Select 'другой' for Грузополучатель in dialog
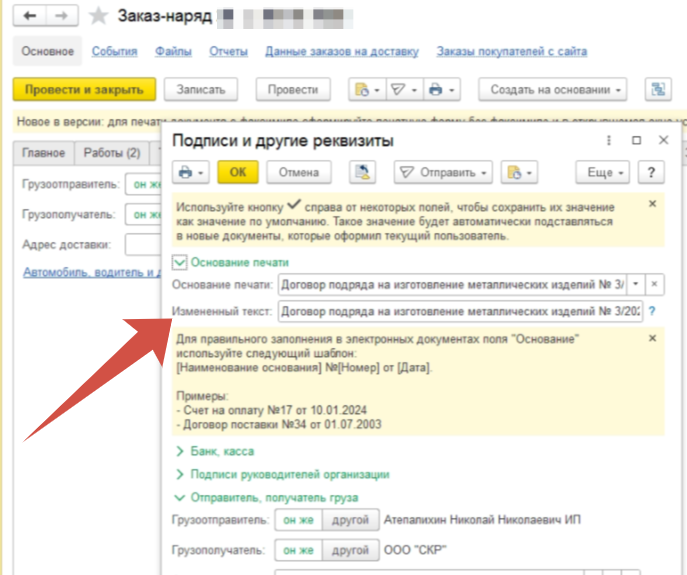The height and width of the screenshot is (575, 687). tap(351, 550)
